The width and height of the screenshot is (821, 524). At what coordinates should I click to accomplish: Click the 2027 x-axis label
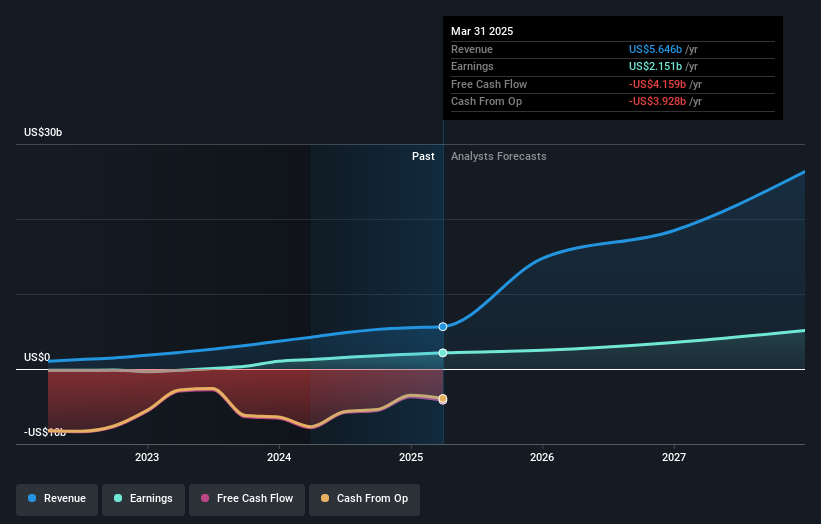674,458
